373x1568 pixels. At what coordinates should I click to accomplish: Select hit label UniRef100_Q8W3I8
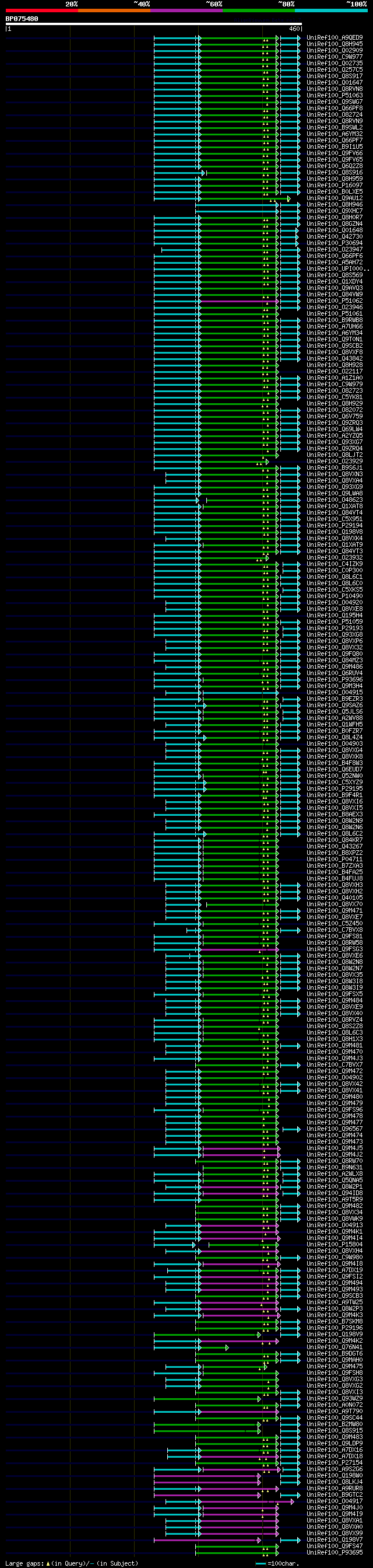pyautogui.click(x=335, y=982)
